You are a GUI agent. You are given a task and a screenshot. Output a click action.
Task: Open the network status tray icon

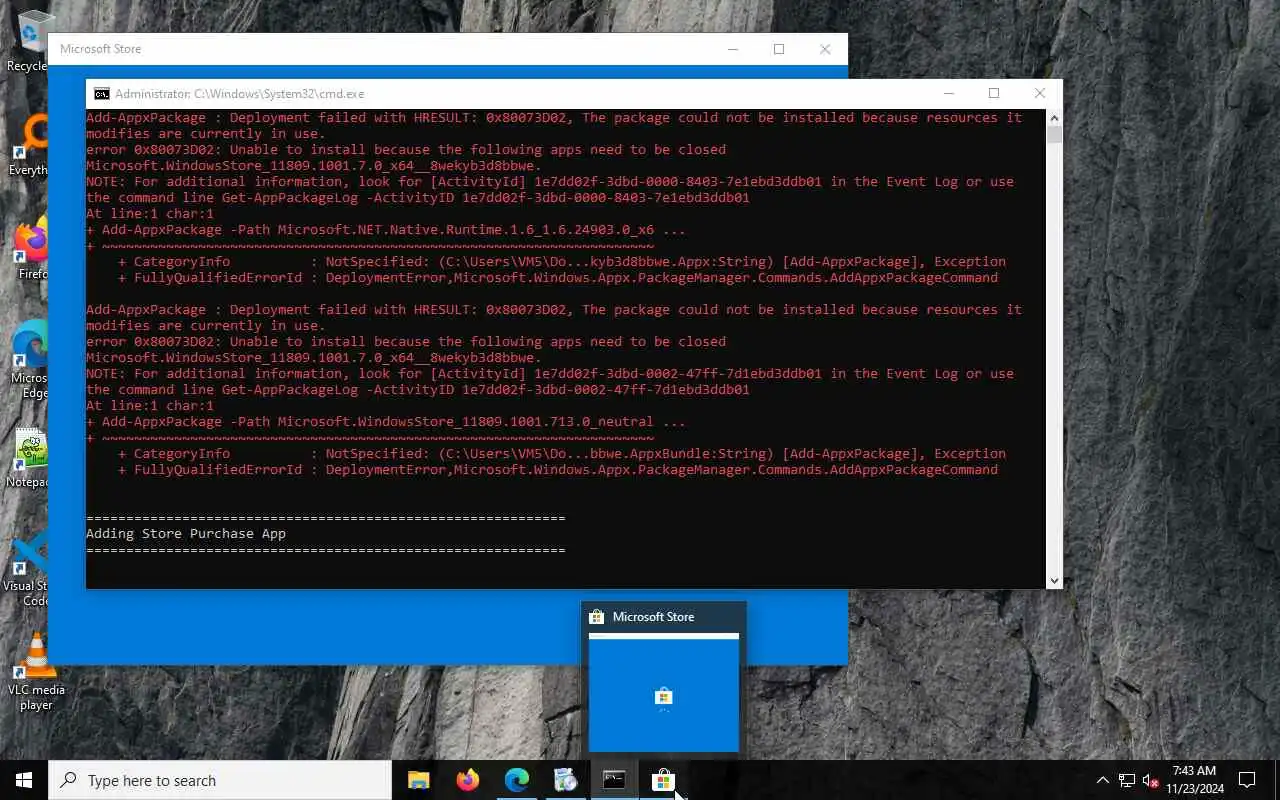coord(1127,780)
